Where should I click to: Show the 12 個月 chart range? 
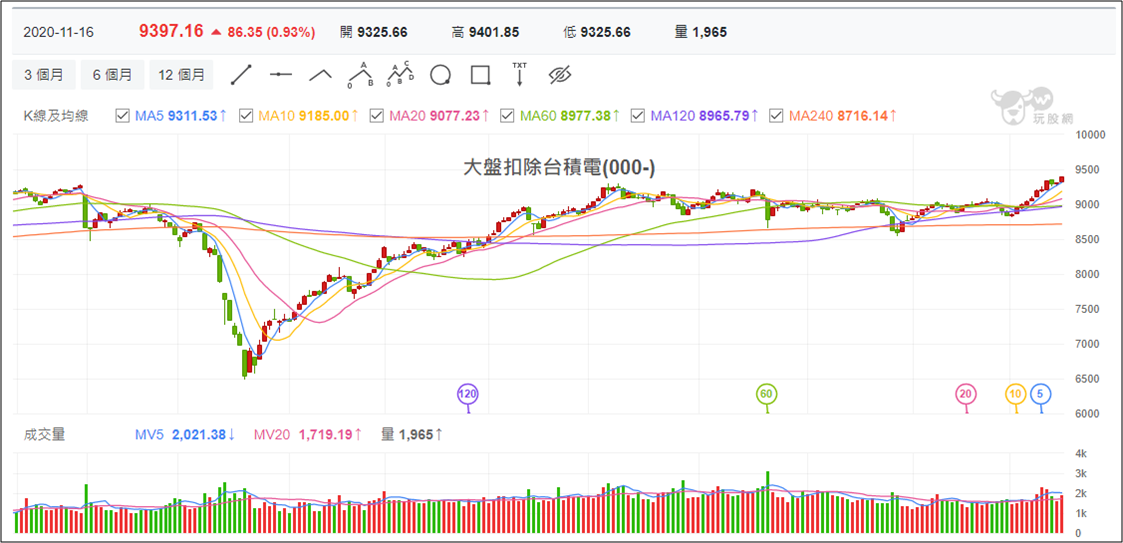[x=181, y=75]
